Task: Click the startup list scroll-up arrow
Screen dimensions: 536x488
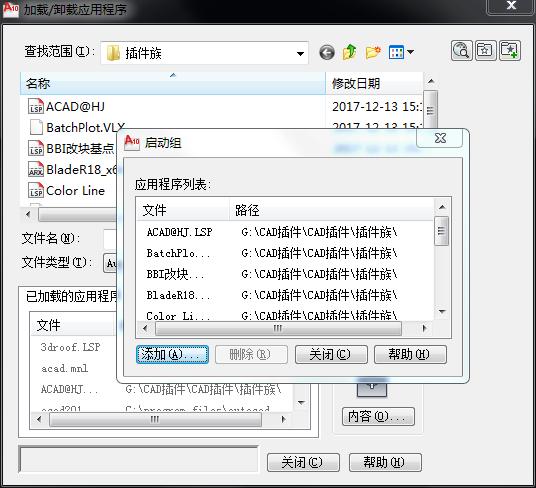Action: point(442,207)
